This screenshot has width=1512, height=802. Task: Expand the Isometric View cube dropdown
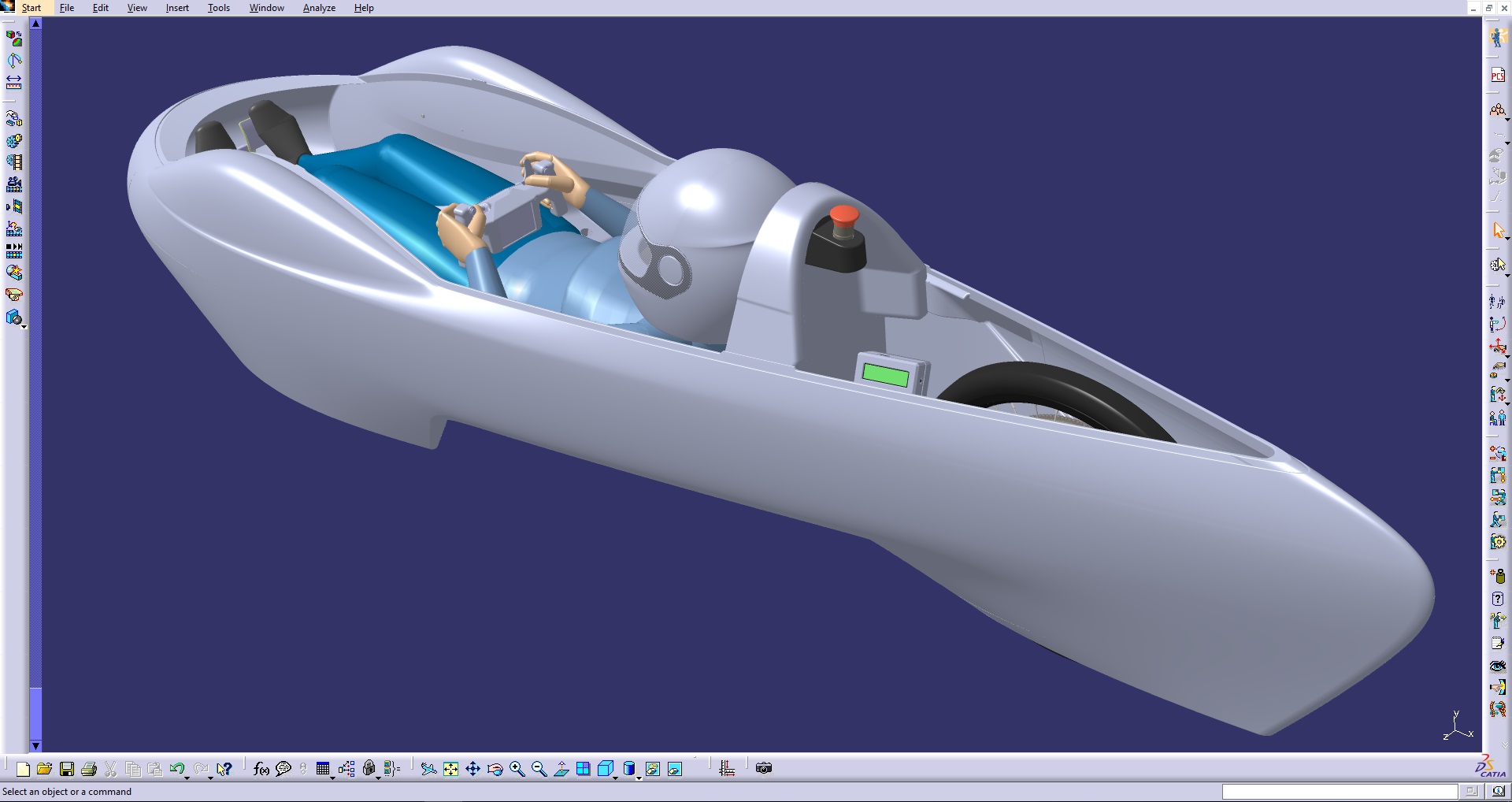coord(616,777)
